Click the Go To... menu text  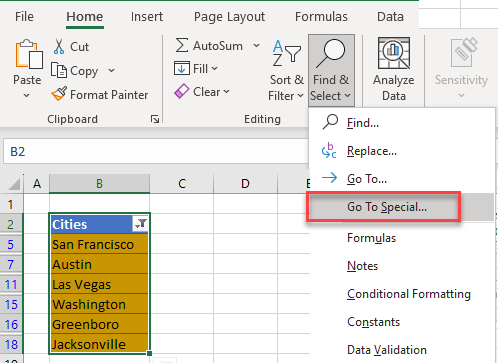click(x=367, y=179)
